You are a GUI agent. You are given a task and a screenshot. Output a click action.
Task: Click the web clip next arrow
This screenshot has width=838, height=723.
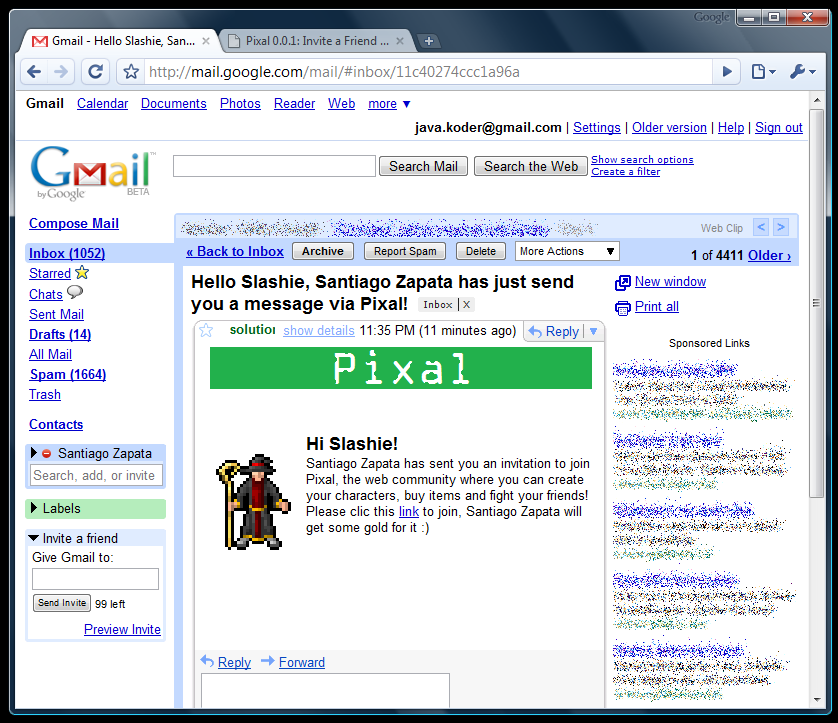click(x=781, y=227)
